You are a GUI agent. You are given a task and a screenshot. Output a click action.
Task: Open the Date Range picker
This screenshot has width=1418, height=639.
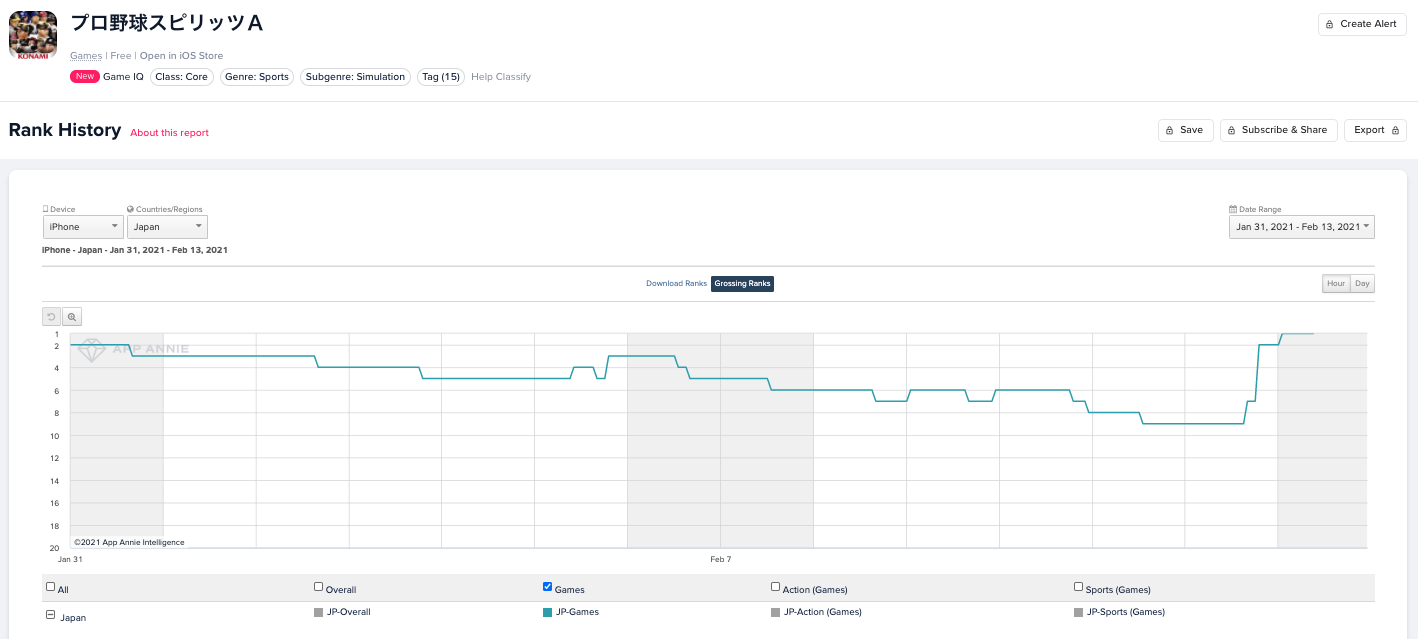(x=1302, y=227)
